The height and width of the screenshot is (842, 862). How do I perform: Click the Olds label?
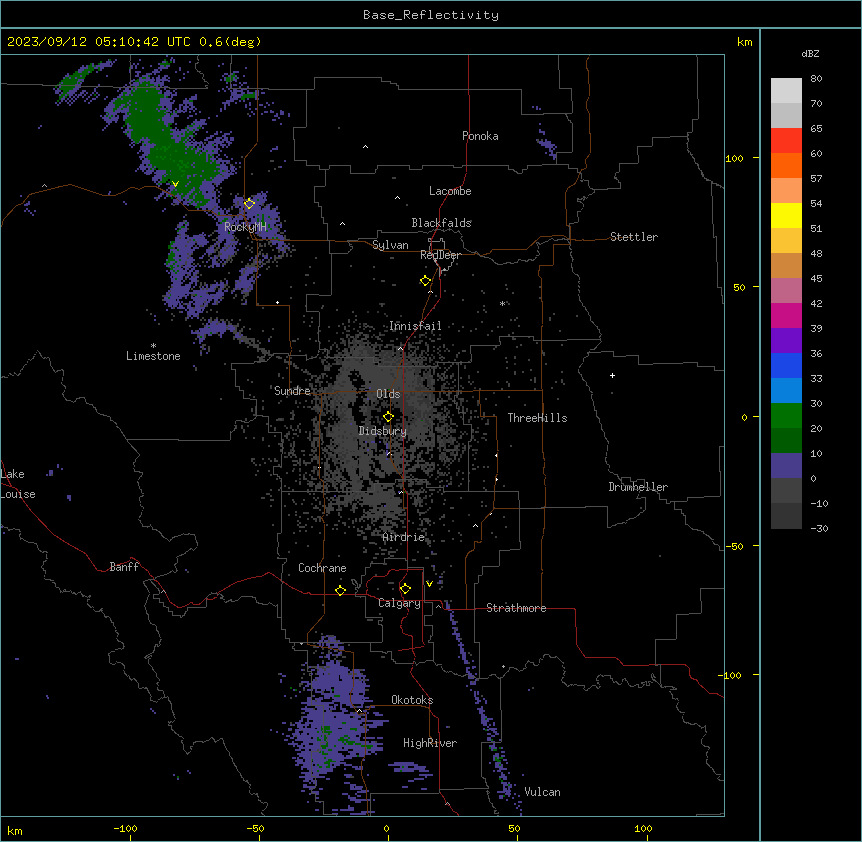(388, 394)
